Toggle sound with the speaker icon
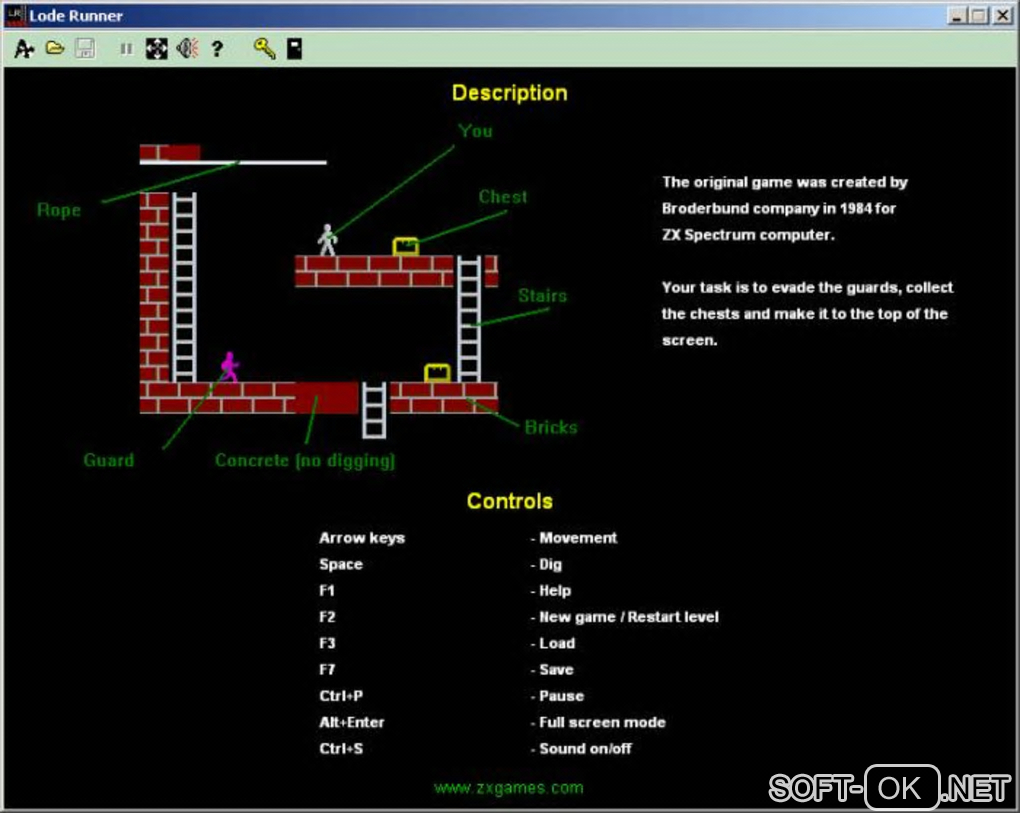The image size is (1020, 813). coord(187,48)
